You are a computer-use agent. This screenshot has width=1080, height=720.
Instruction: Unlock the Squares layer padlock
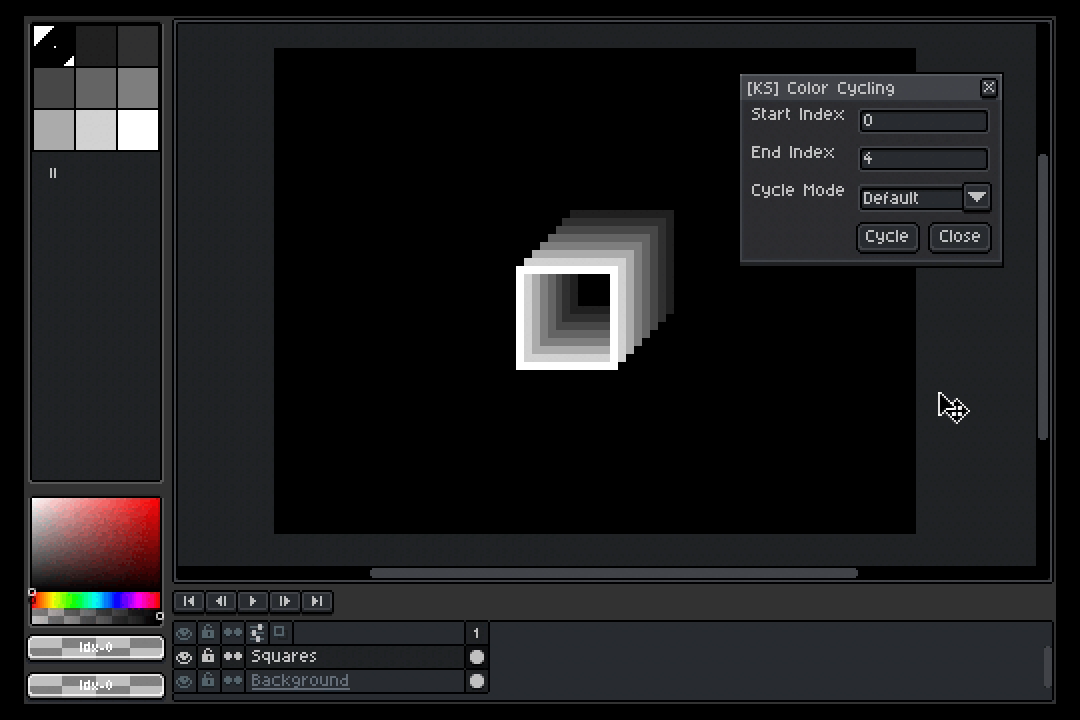(207, 656)
